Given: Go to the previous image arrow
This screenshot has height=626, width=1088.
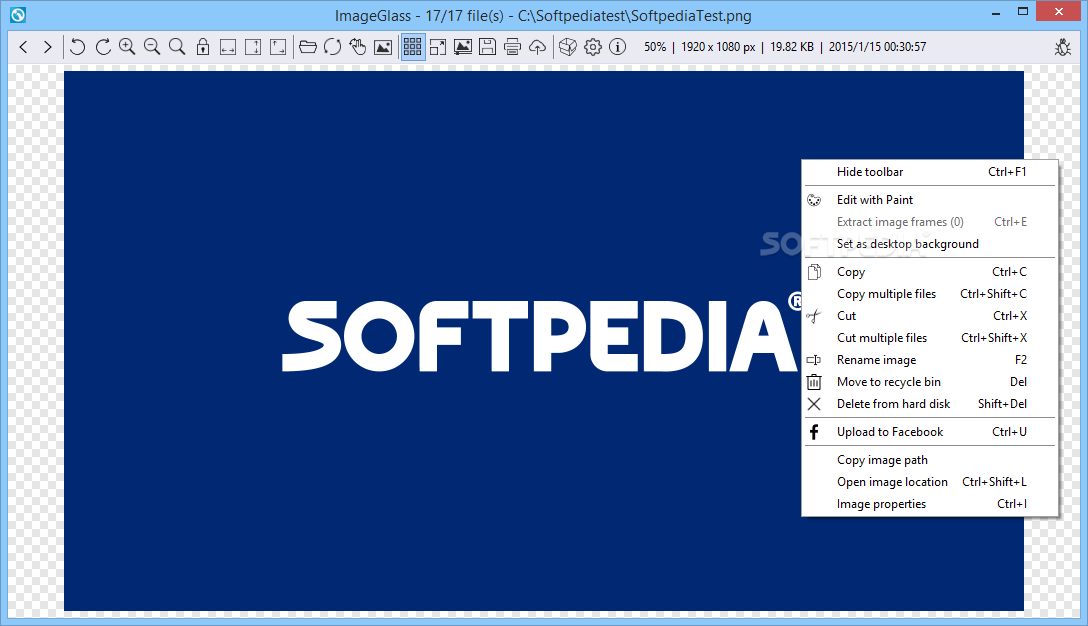Looking at the screenshot, I should (x=24, y=47).
